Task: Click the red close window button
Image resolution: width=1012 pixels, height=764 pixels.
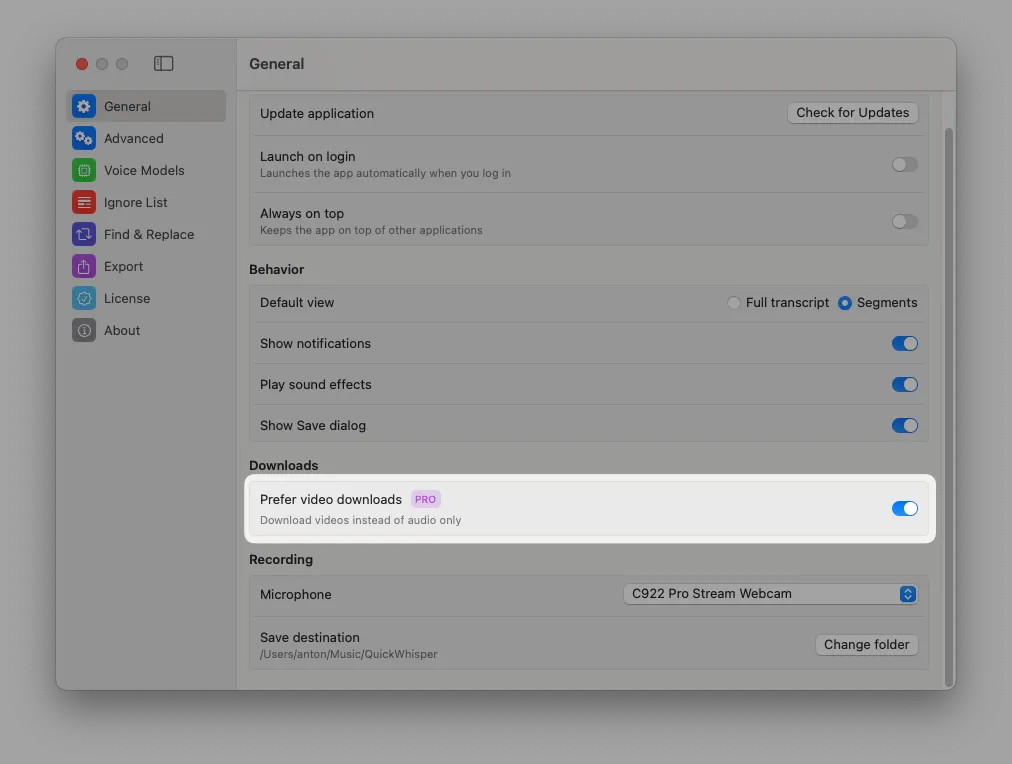Action: click(x=82, y=64)
